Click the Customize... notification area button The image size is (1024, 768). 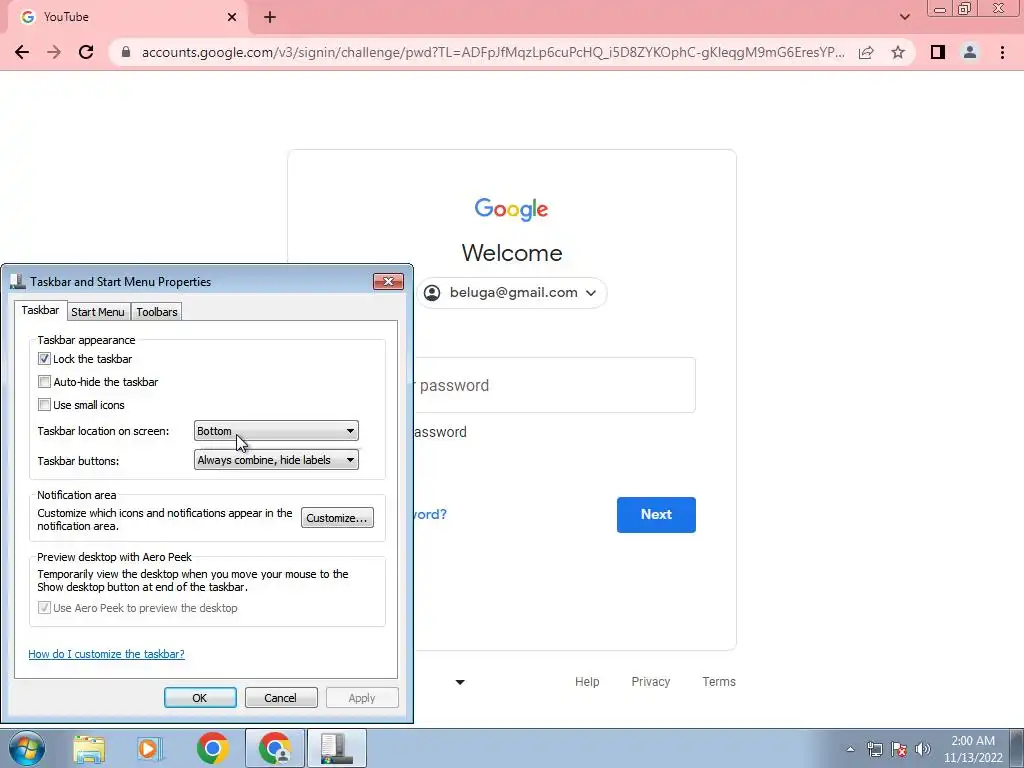click(337, 518)
